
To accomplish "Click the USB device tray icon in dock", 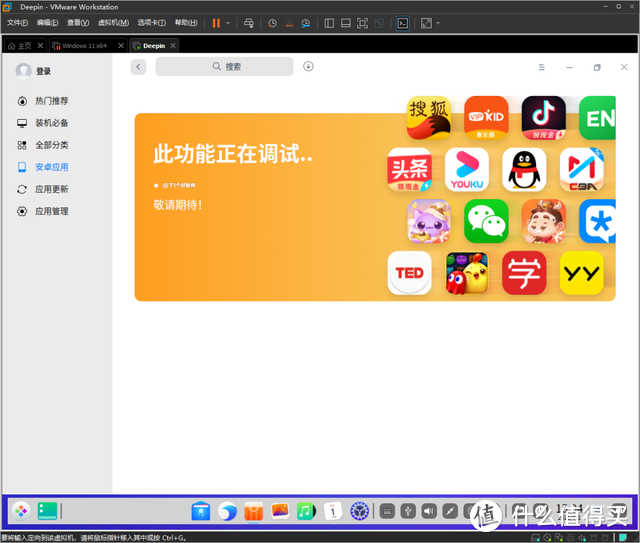I will 408,511.
